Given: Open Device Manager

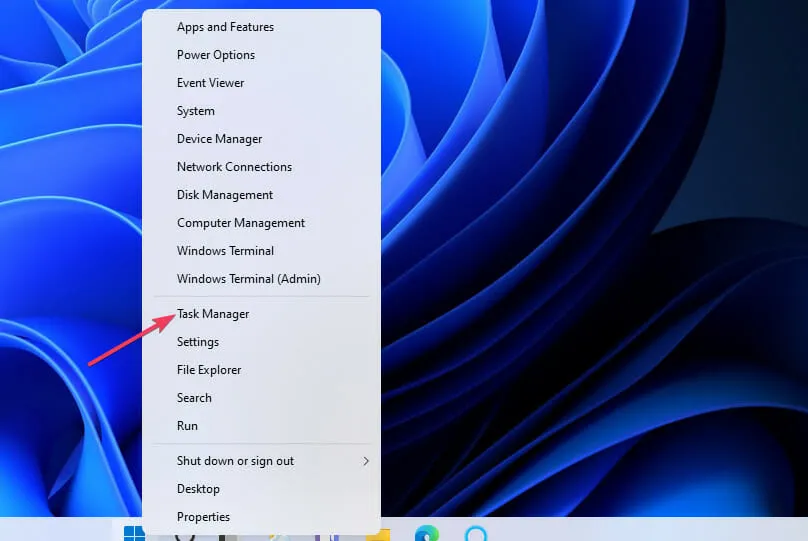Looking at the screenshot, I should pos(220,139).
